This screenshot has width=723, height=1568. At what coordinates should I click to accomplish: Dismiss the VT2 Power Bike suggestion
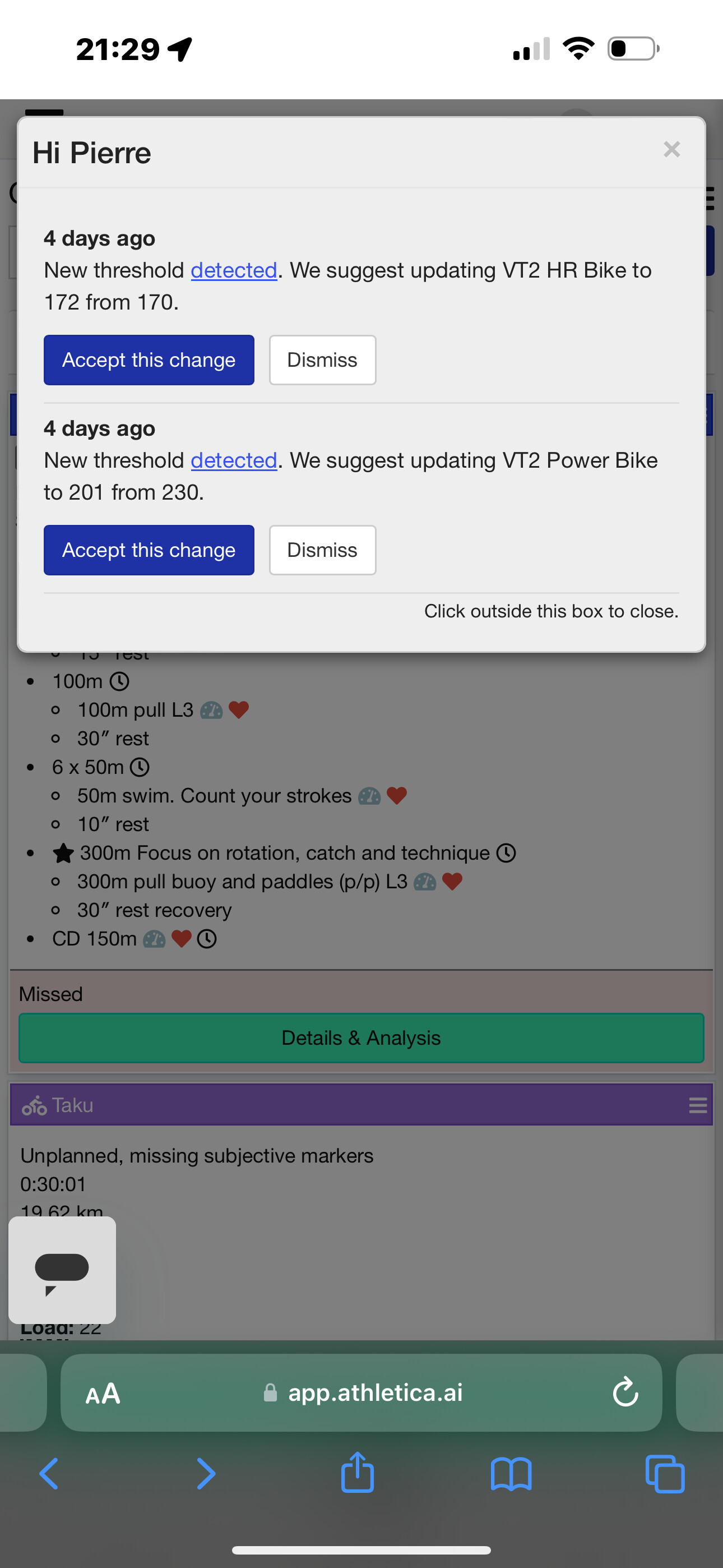coord(322,550)
